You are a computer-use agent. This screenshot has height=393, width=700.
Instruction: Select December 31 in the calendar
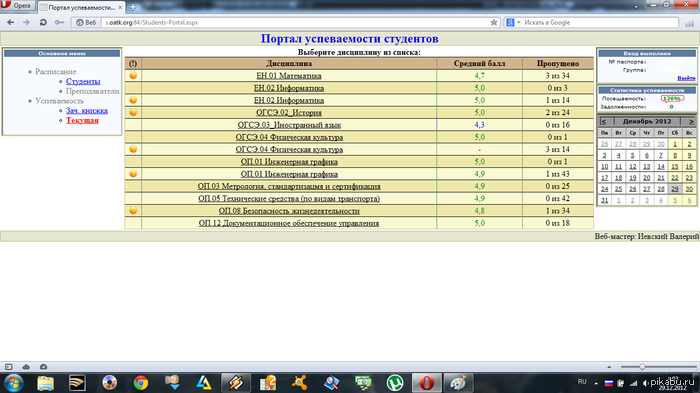[x=604, y=201]
